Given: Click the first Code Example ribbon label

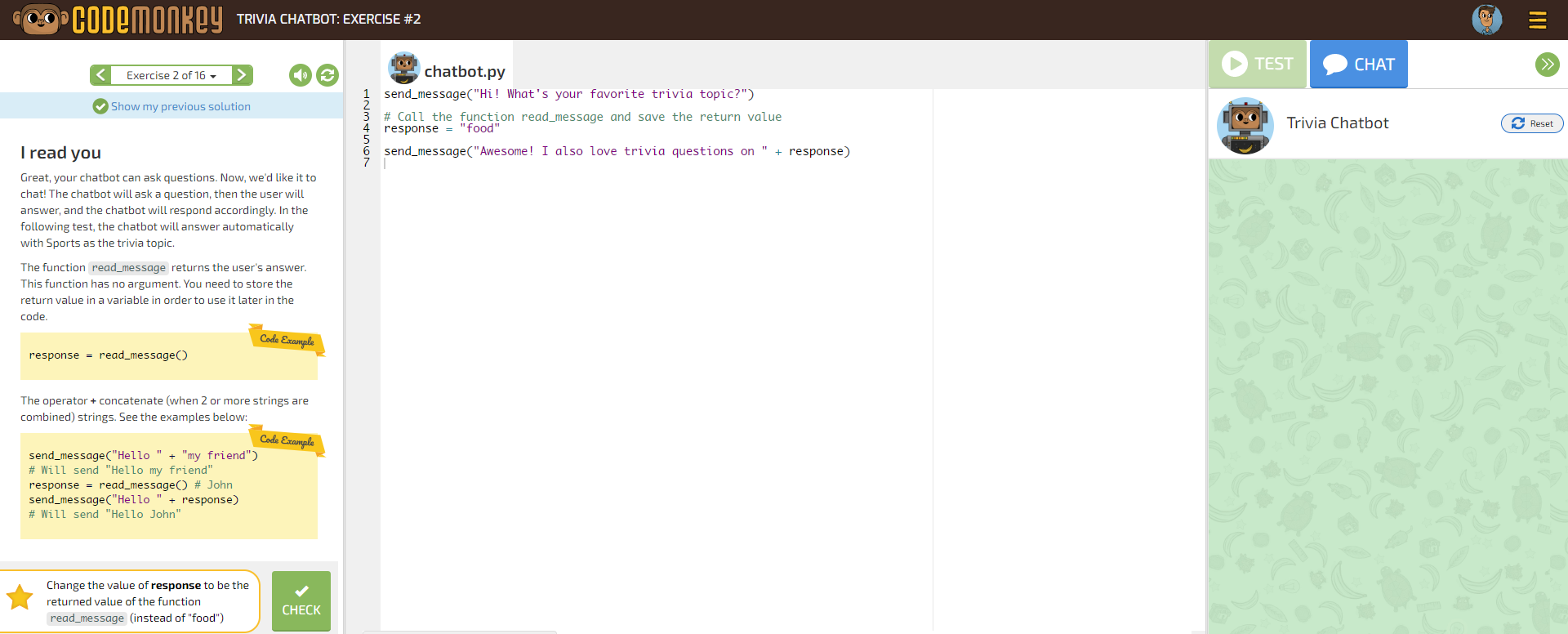Looking at the screenshot, I should [287, 340].
